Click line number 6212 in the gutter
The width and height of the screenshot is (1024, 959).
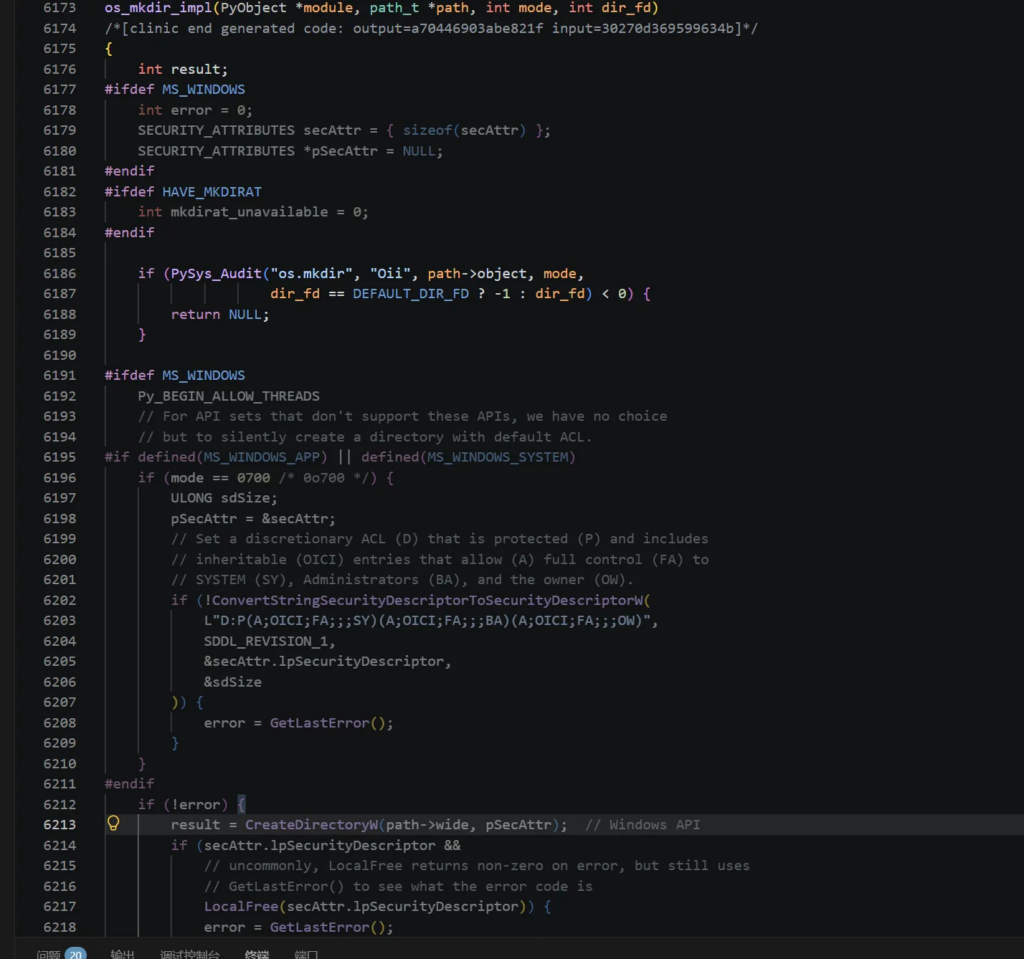click(59, 804)
